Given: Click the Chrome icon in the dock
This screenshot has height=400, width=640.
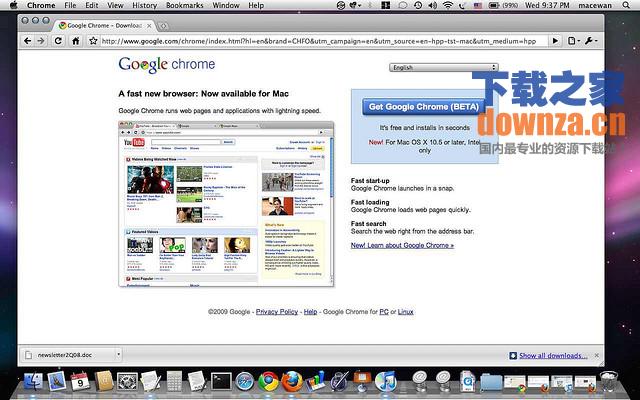Looking at the screenshot, I should coord(267,381).
